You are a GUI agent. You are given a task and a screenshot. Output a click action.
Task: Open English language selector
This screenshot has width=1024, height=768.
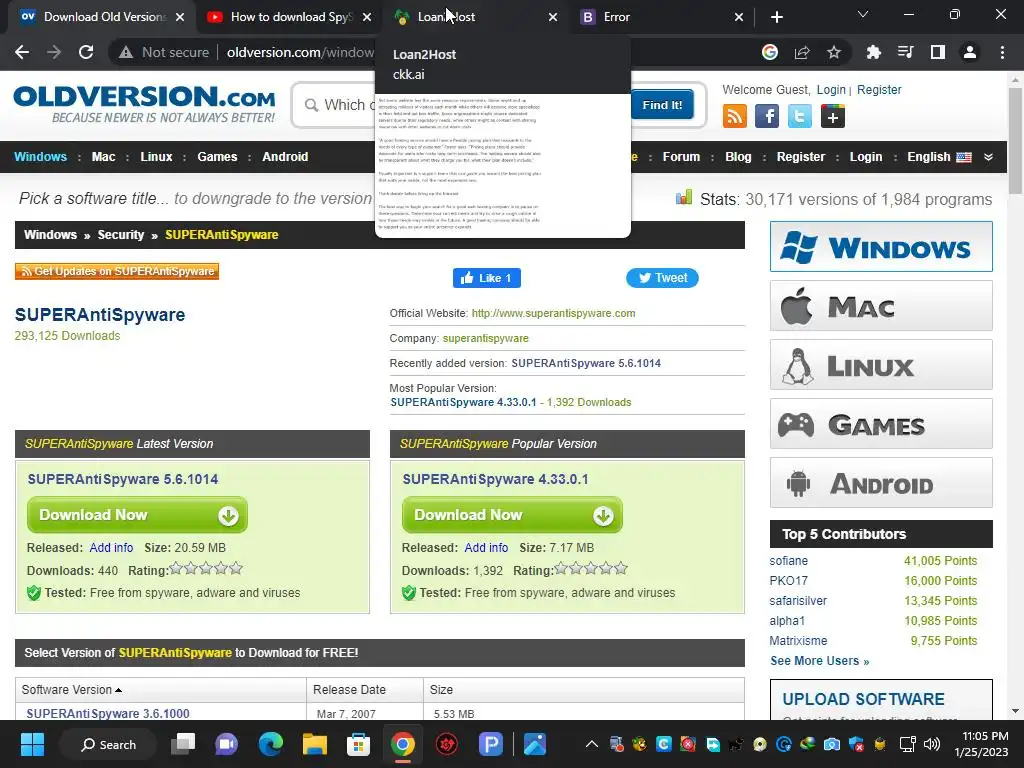tap(938, 157)
